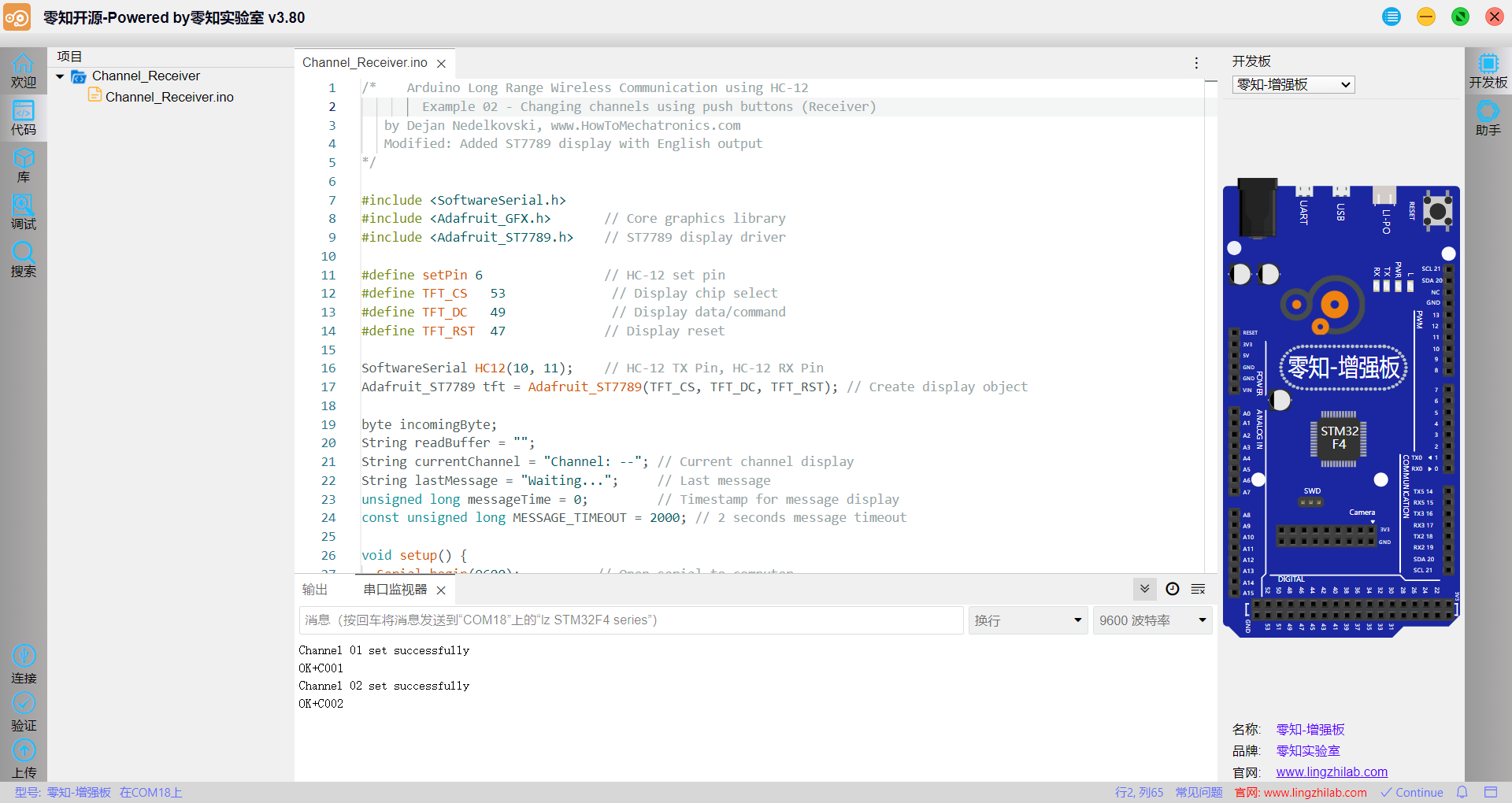Click 'Channel 02 set successfully' output line
The height and width of the screenshot is (803, 1512).
(384, 686)
